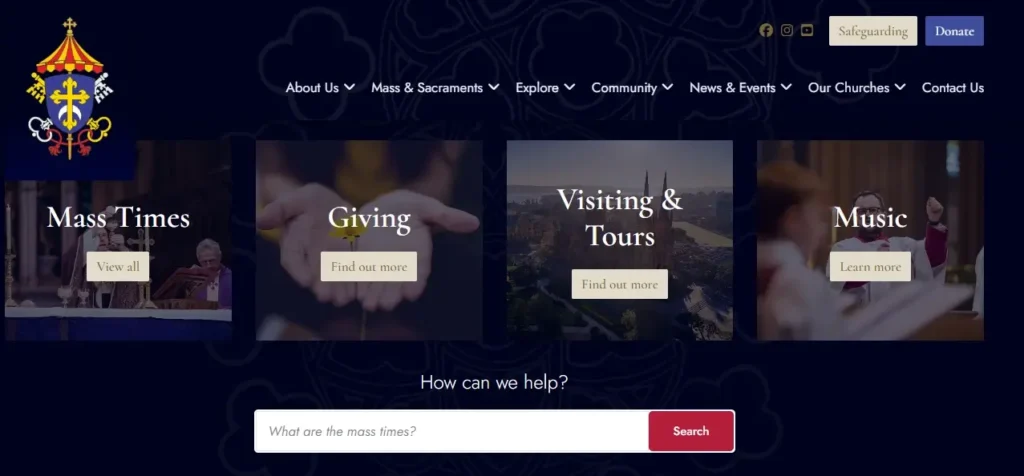
Task: Open the Facebook social icon
Action: click(766, 31)
